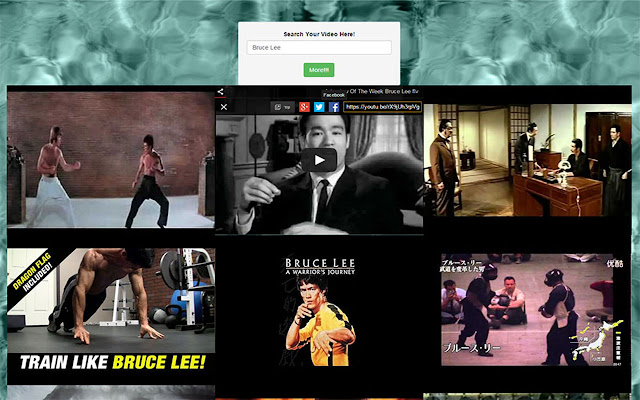Click the Bruce Lee A Warrior's Journey title text
Viewport: 640px width, 400px height.
click(319, 269)
